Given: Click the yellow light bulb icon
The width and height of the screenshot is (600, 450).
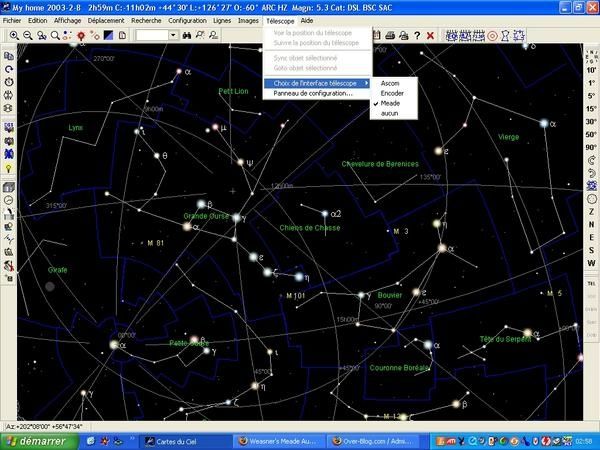Looking at the screenshot, I should pos(8,168).
